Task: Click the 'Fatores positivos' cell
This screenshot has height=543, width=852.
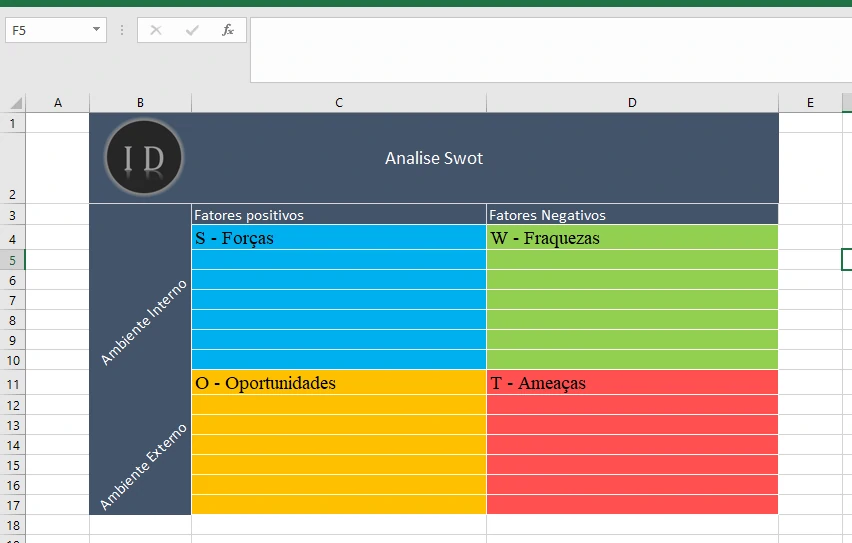Action: (x=339, y=215)
